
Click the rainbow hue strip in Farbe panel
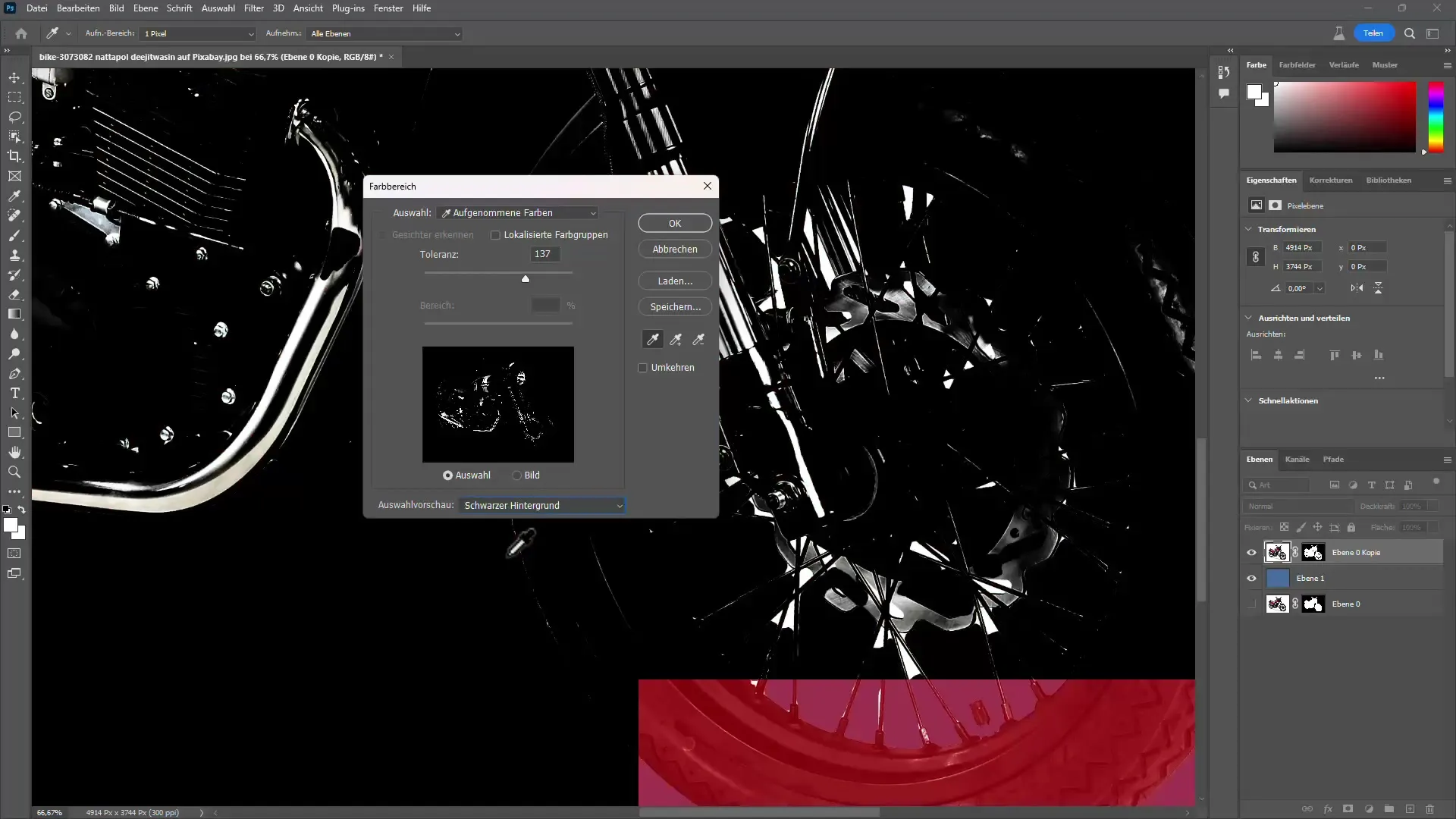click(1436, 116)
